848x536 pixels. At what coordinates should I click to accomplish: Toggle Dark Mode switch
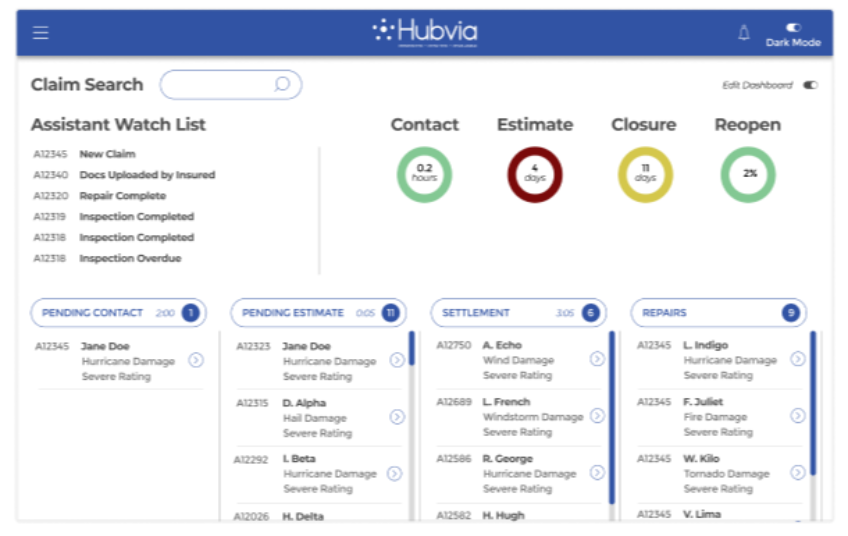[793, 27]
